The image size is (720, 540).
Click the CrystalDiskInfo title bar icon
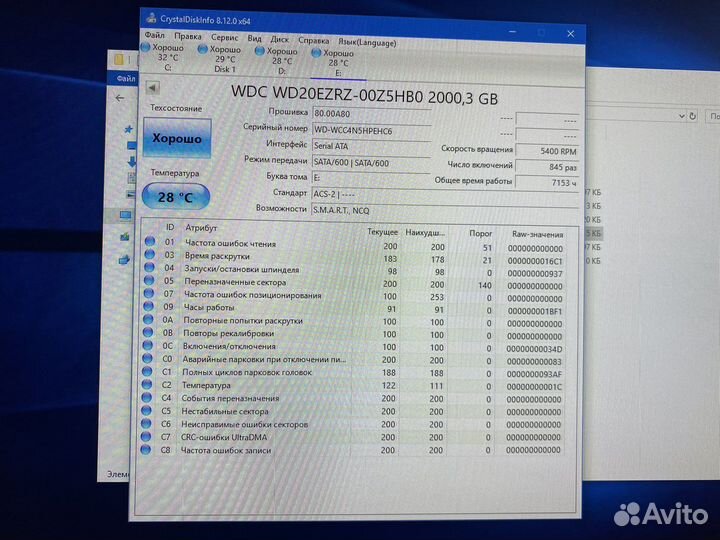151,18
